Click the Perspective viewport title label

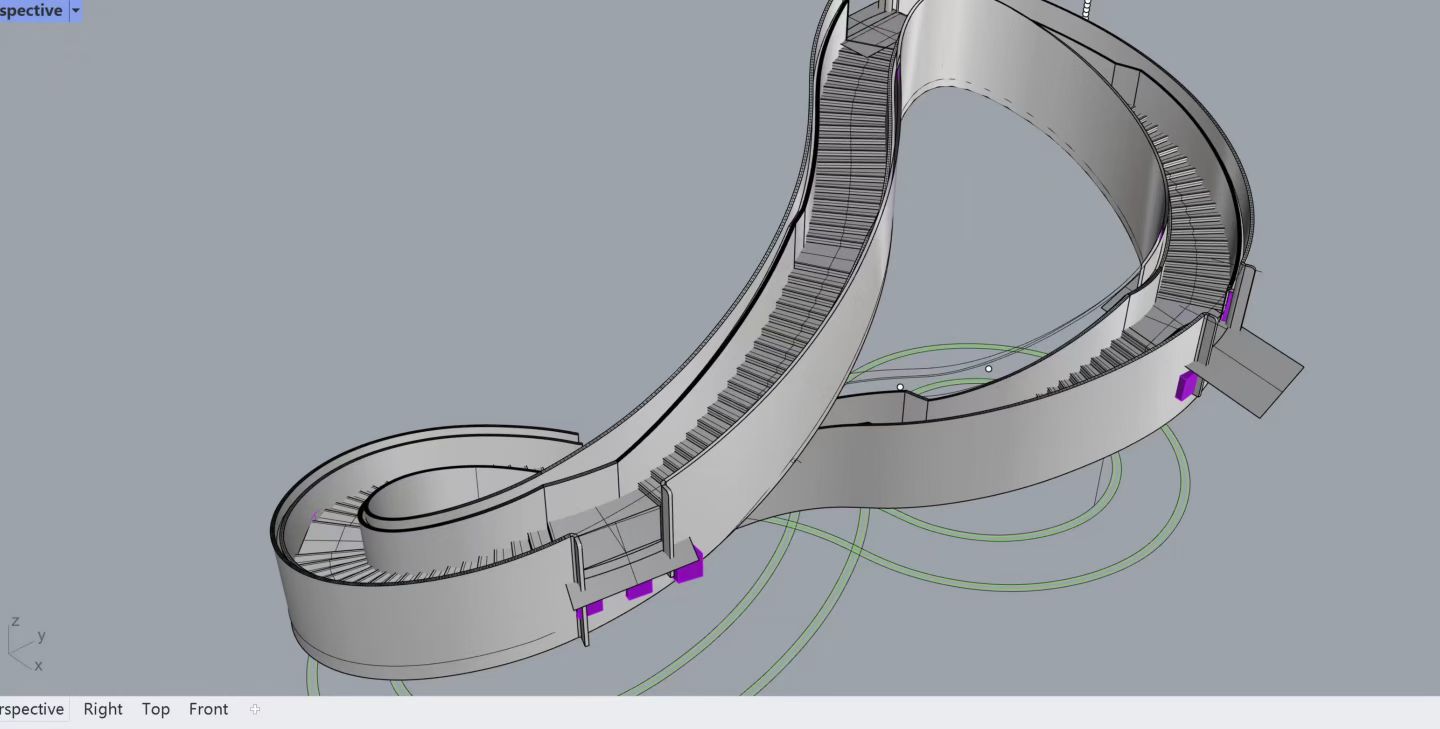pos(30,11)
